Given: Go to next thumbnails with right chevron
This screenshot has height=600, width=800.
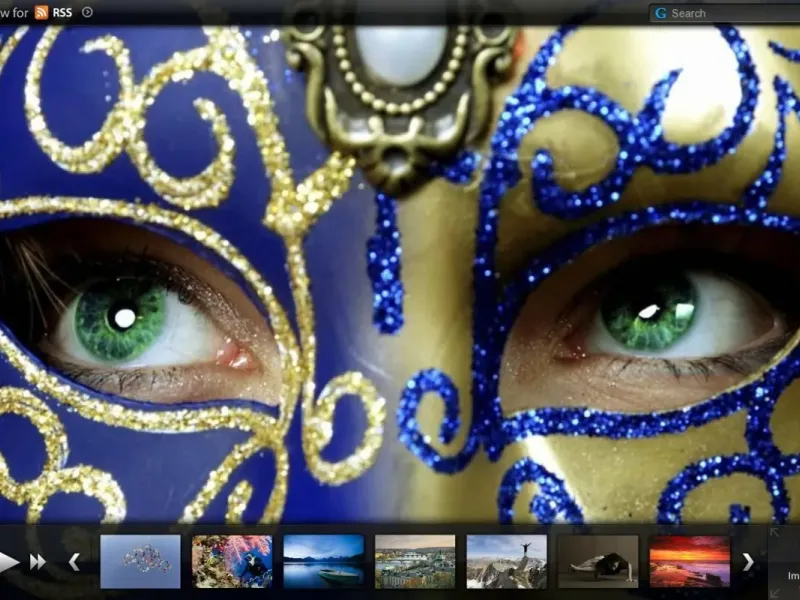Looking at the screenshot, I should (748, 562).
